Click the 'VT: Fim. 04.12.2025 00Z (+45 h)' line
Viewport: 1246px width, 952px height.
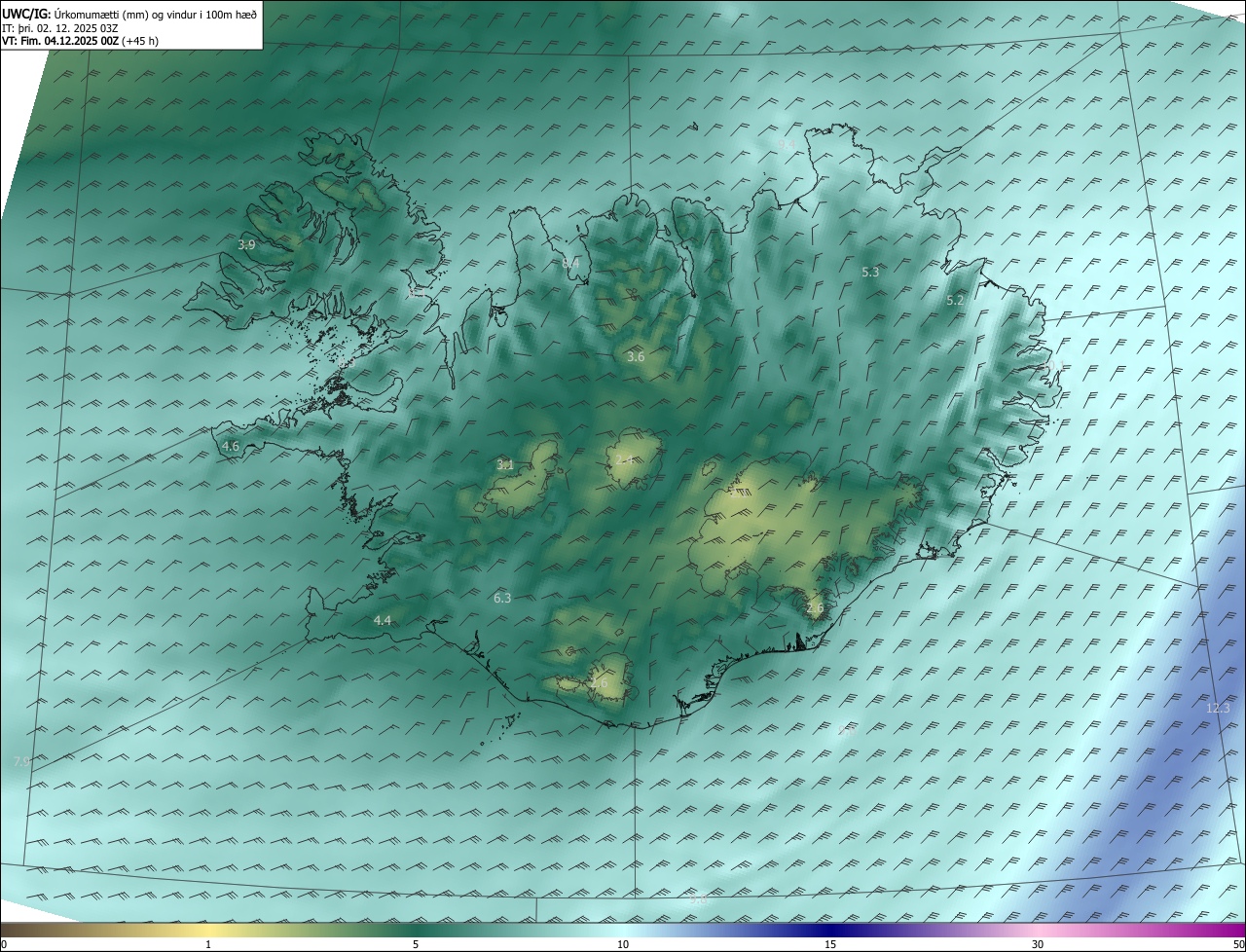tap(80, 41)
